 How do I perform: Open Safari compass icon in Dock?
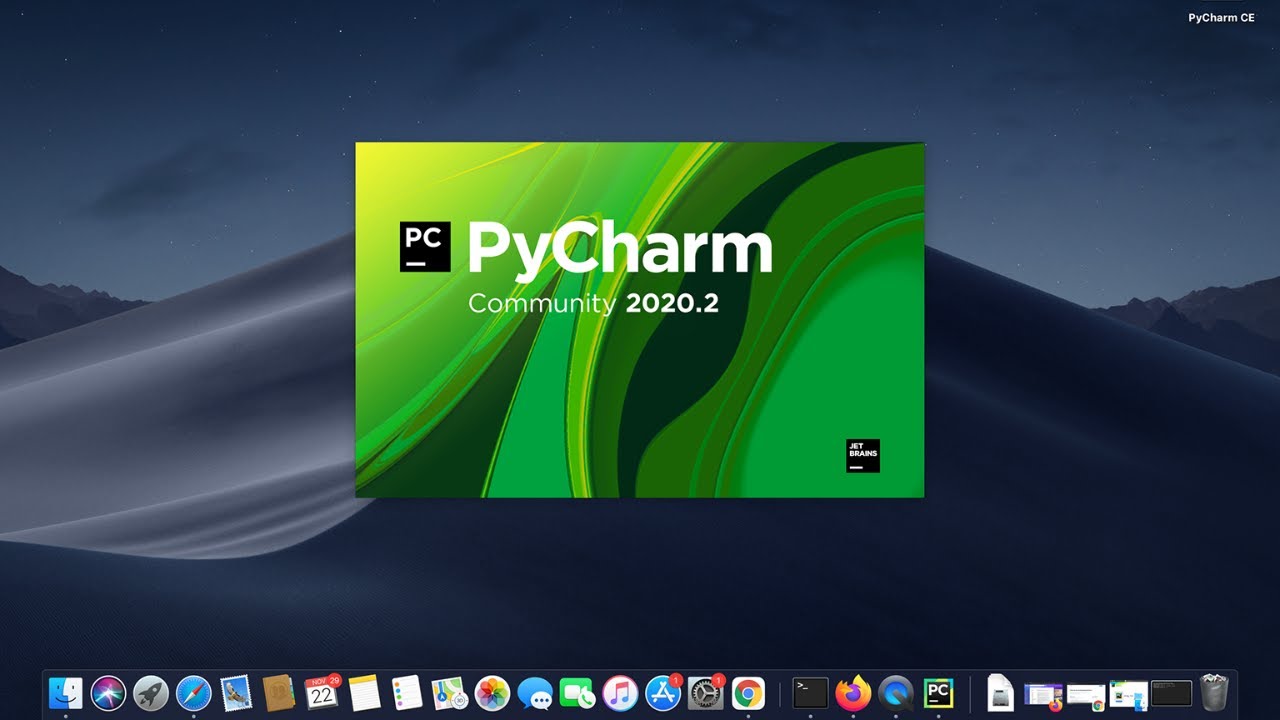194,692
